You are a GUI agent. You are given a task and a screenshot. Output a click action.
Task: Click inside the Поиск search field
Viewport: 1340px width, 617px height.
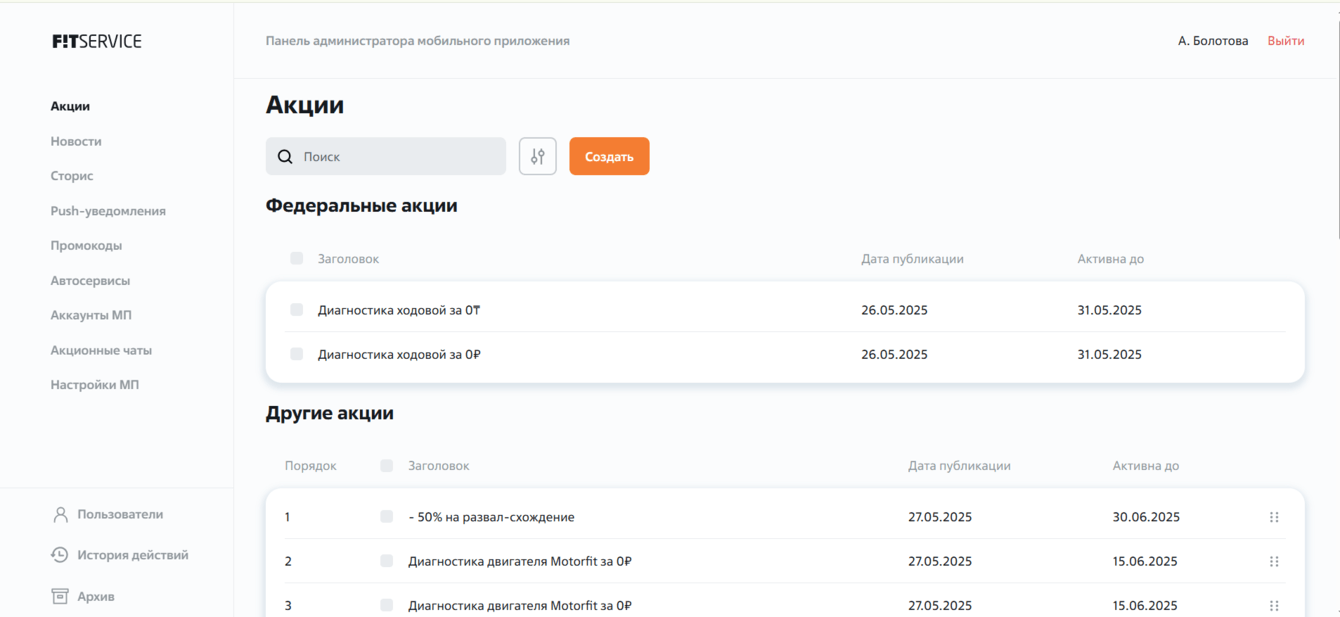[400, 156]
